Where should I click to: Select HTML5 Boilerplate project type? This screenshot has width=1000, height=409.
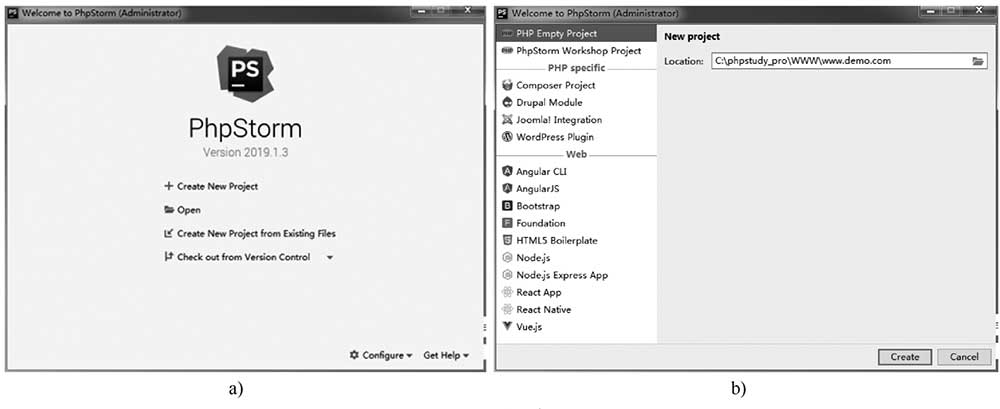pos(576,241)
